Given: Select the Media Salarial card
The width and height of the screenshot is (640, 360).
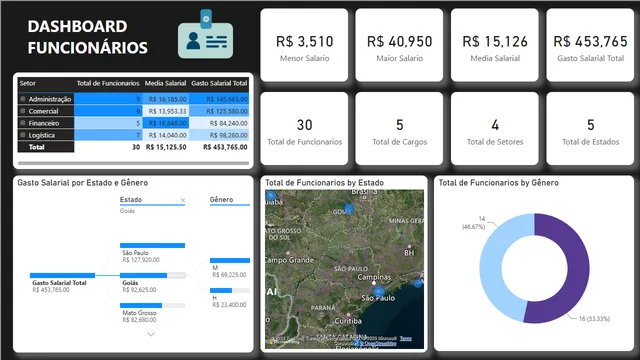Looking at the screenshot, I should (x=495, y=45).
